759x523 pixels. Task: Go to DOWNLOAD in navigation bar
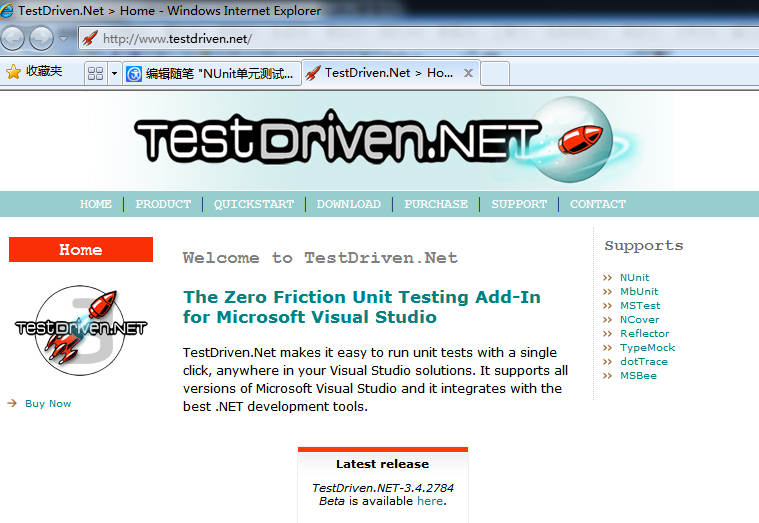[349, 204]
